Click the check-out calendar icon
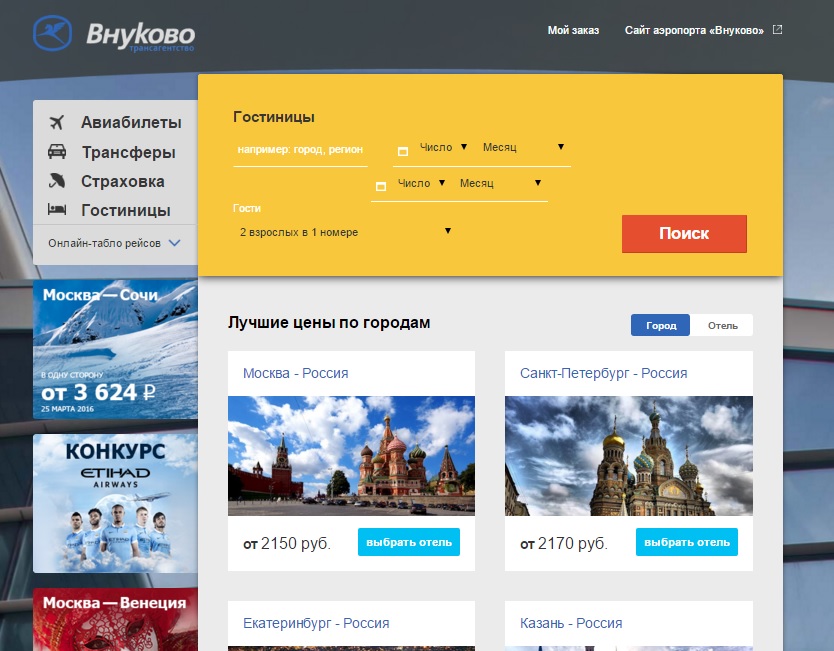Viewport: 834px width, 651px height. click(381, 187)
